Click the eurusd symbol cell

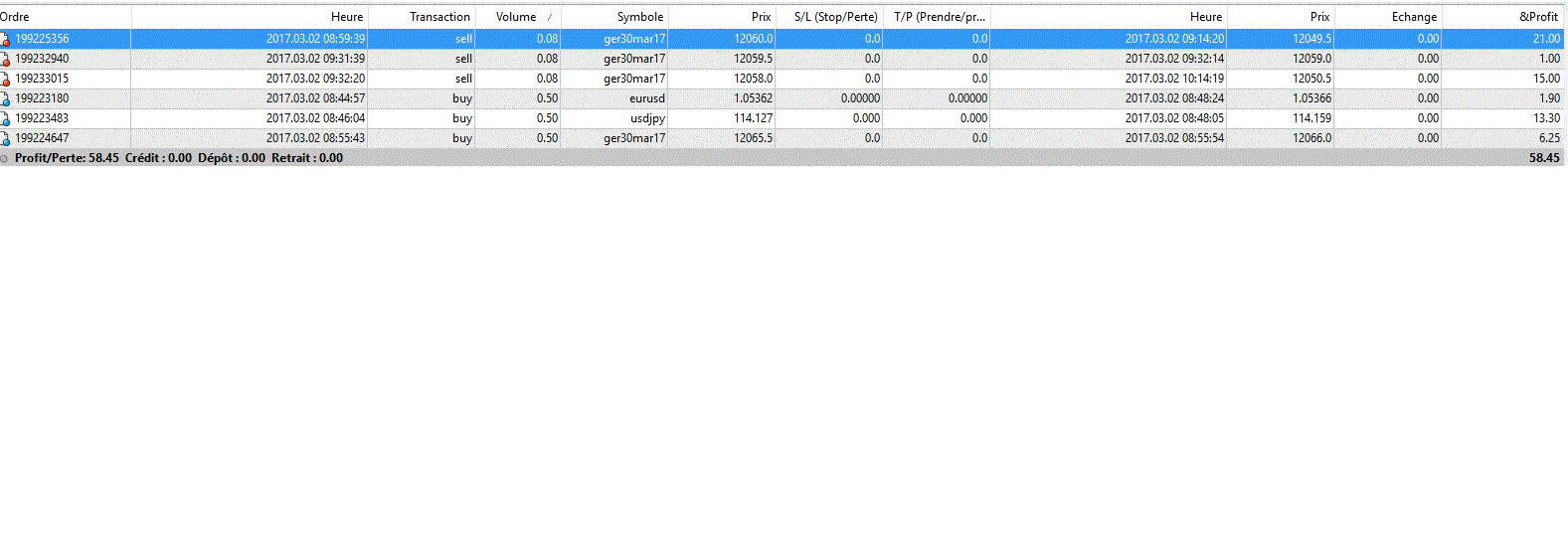[647, 98]
